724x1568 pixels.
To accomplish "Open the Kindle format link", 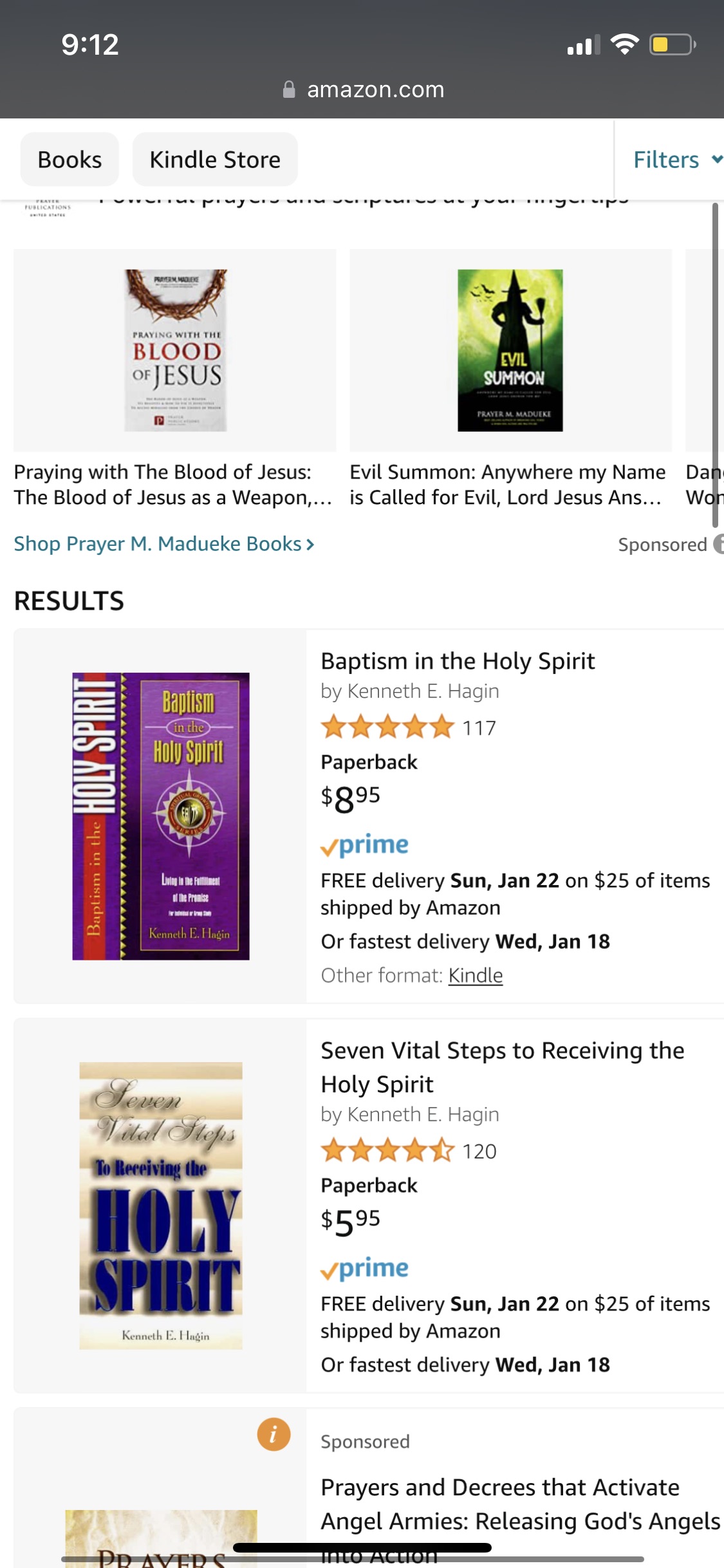I will [x=475, y=975].
